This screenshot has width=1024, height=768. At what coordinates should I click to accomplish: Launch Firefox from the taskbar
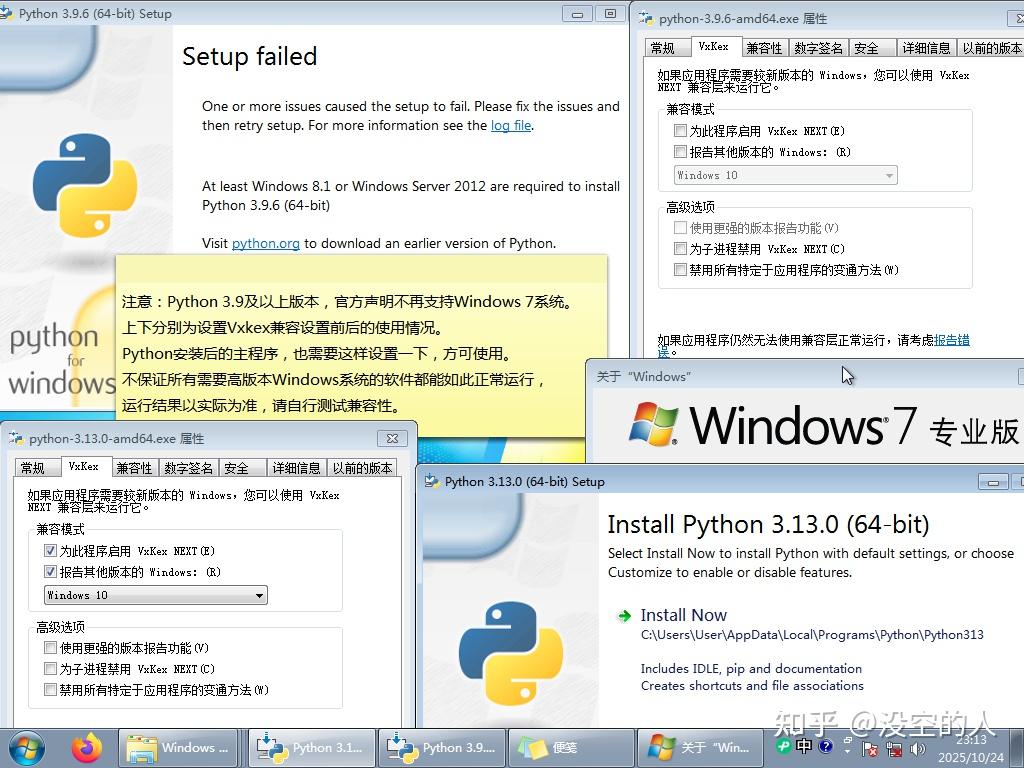87,748
